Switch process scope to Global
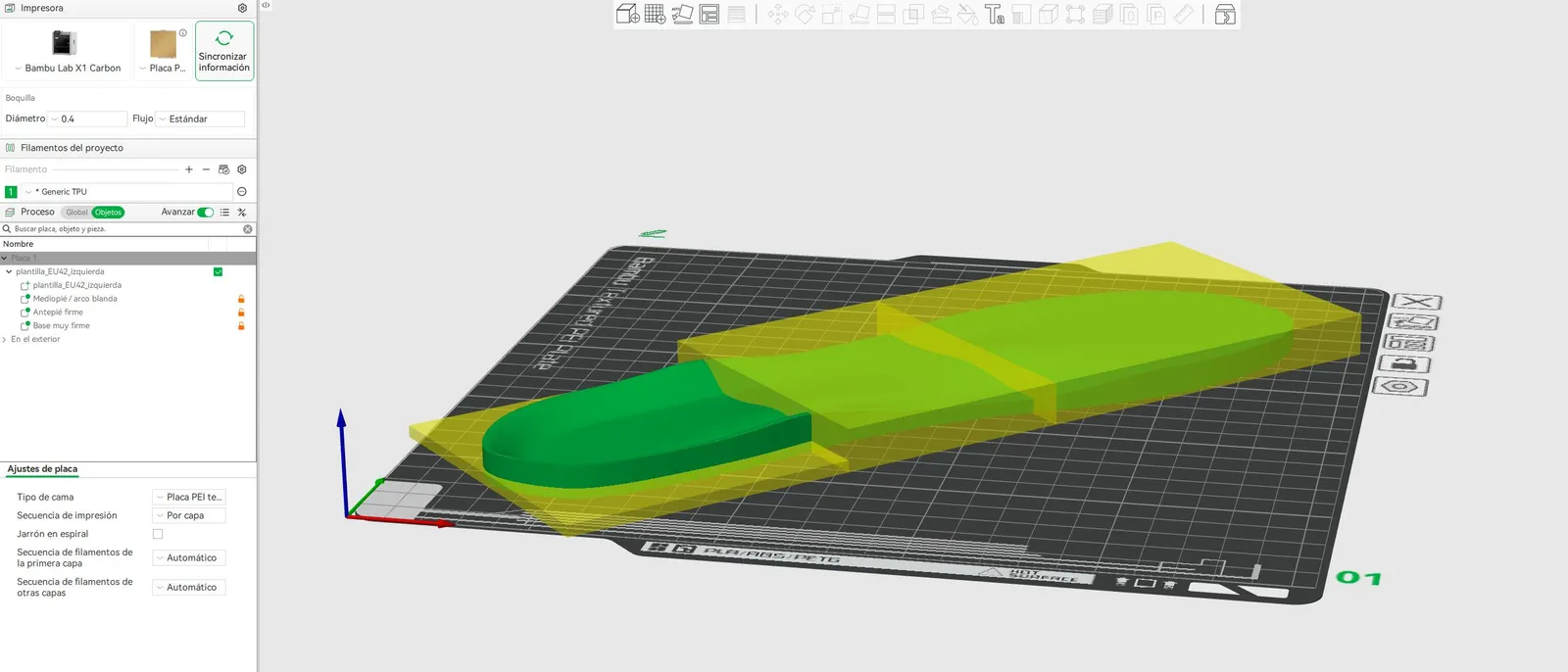Viewport: 1568px width, 672px height. pyautogui.click(x=76, y=213)
